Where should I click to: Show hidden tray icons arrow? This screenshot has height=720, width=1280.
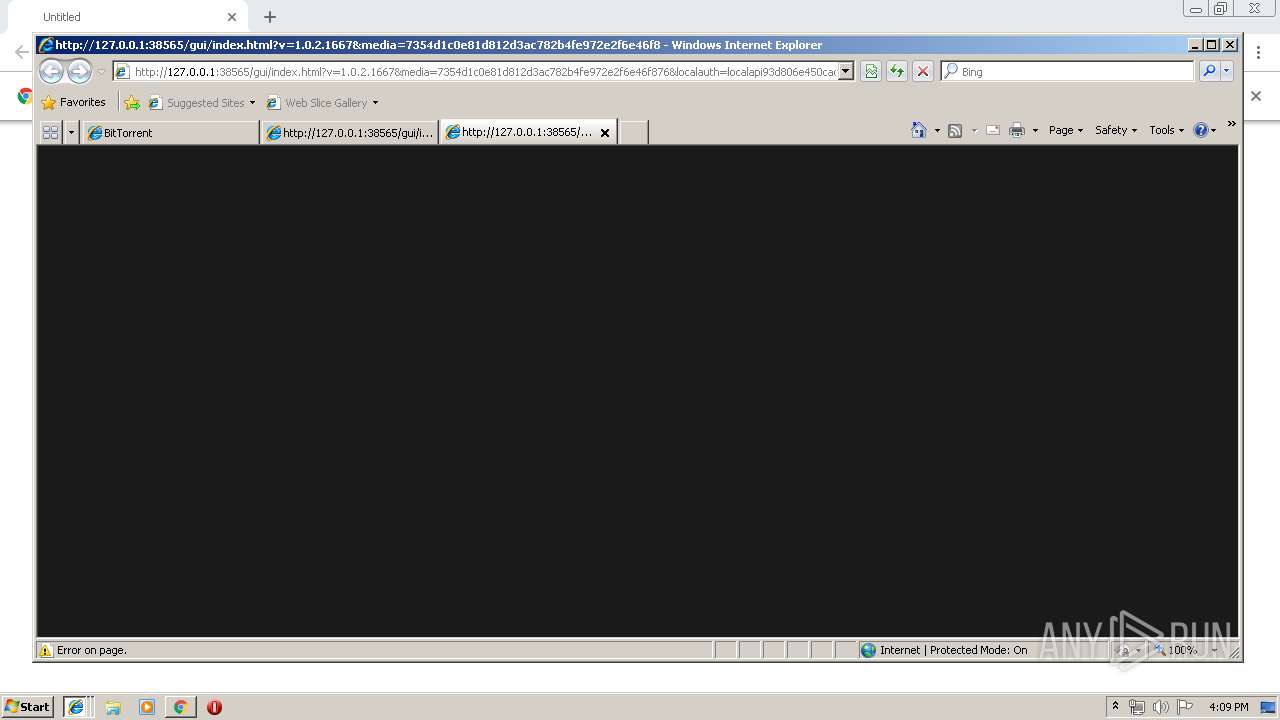[1115, 706]
